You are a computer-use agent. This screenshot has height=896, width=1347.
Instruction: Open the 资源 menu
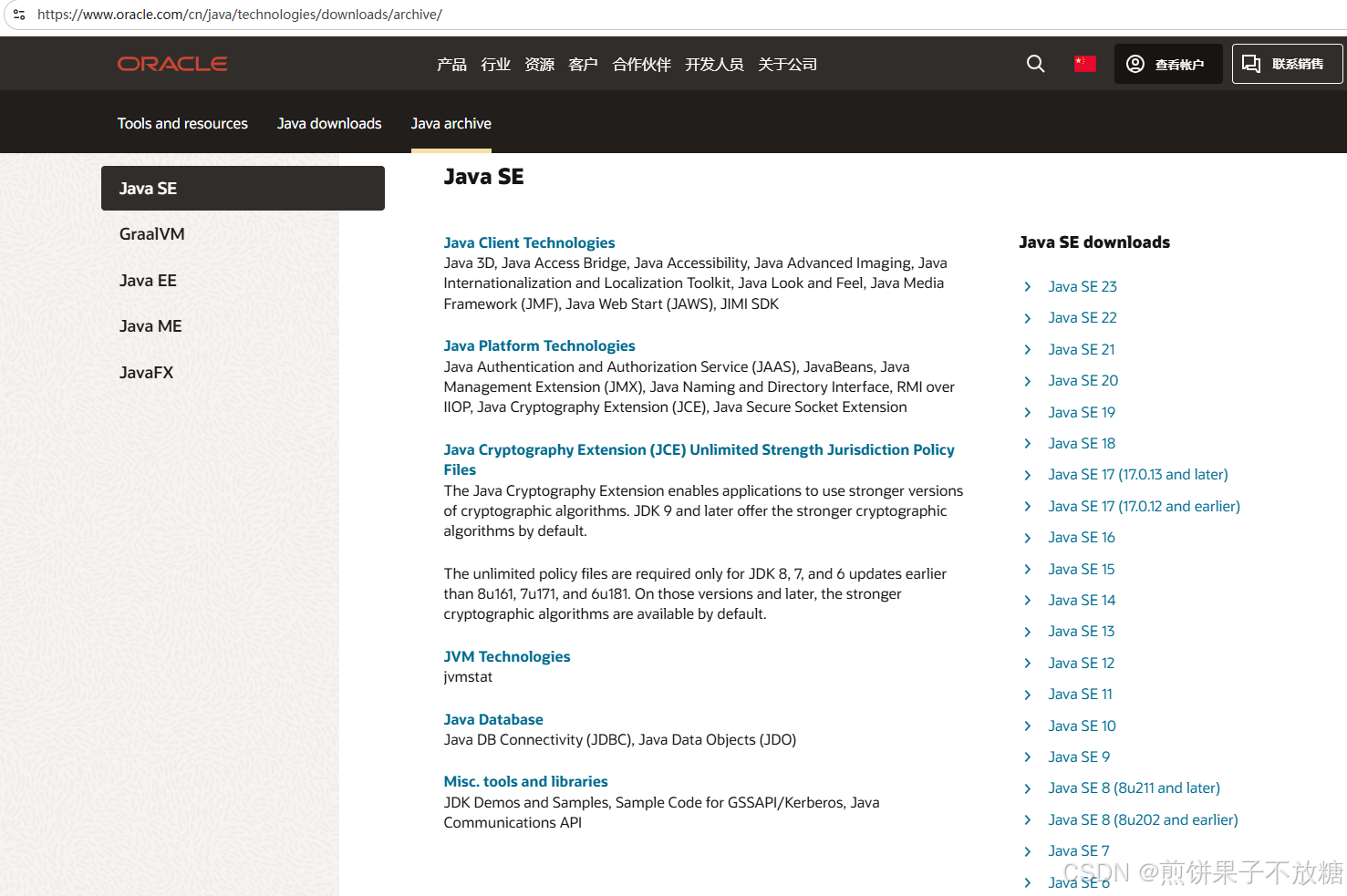click(x=539, y=64)
